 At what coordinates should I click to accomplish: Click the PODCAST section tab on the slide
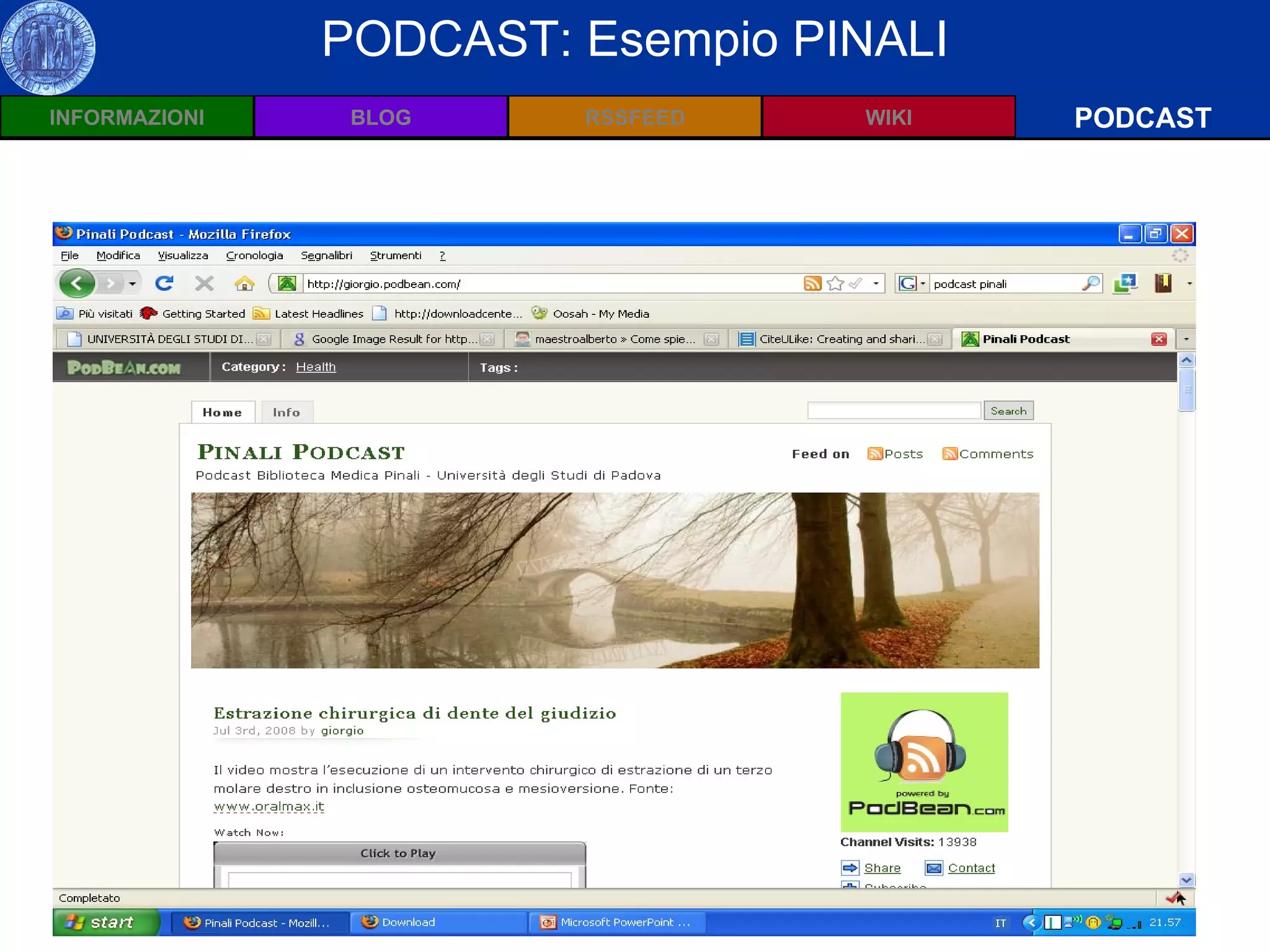pyautogui.click(x=1143, y=117)
